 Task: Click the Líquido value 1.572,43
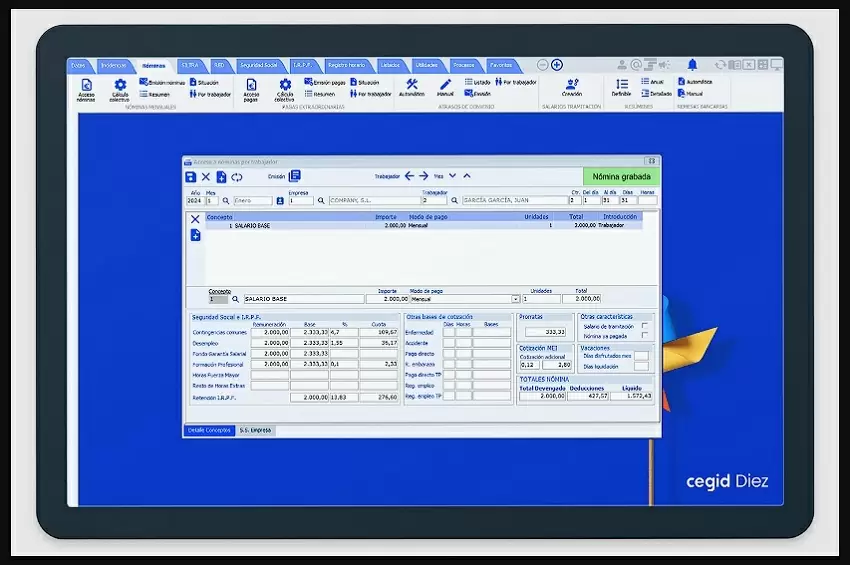(x=632, y=396)
